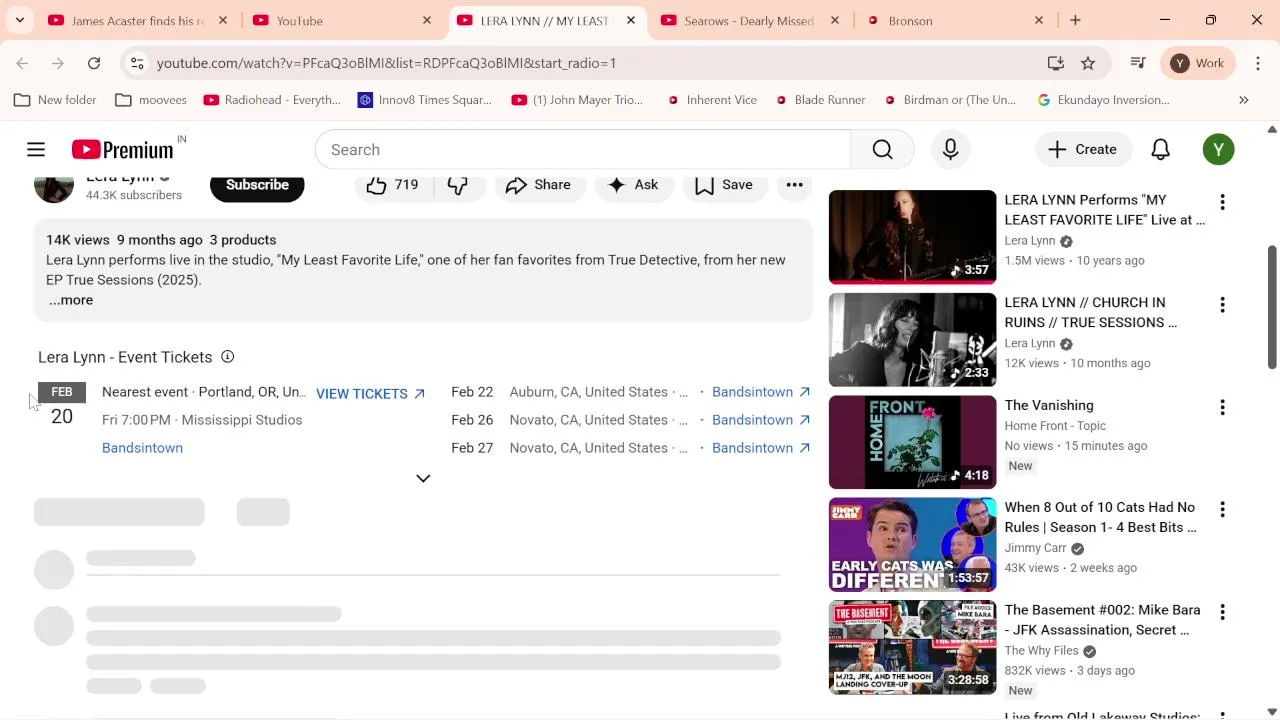Open 8 Out of 10 Cats video thumbnail

[912, 545]
